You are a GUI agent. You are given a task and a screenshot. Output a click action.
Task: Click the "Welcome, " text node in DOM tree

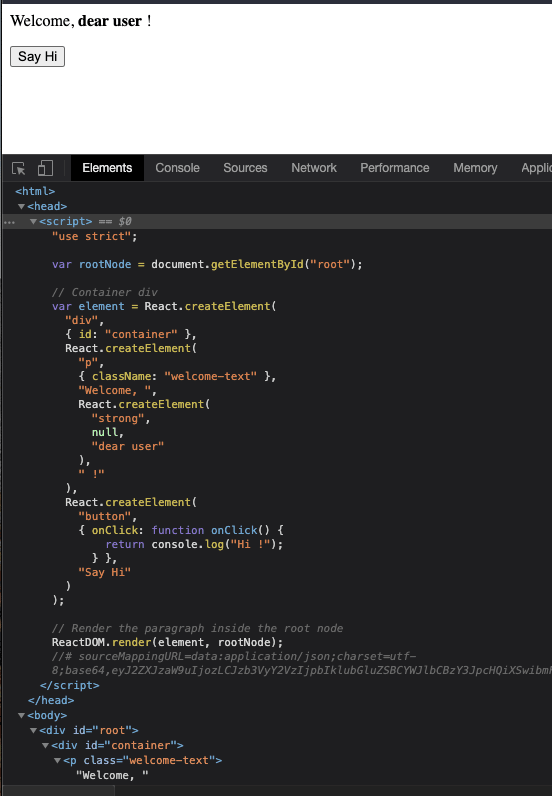tap(112, 776)
